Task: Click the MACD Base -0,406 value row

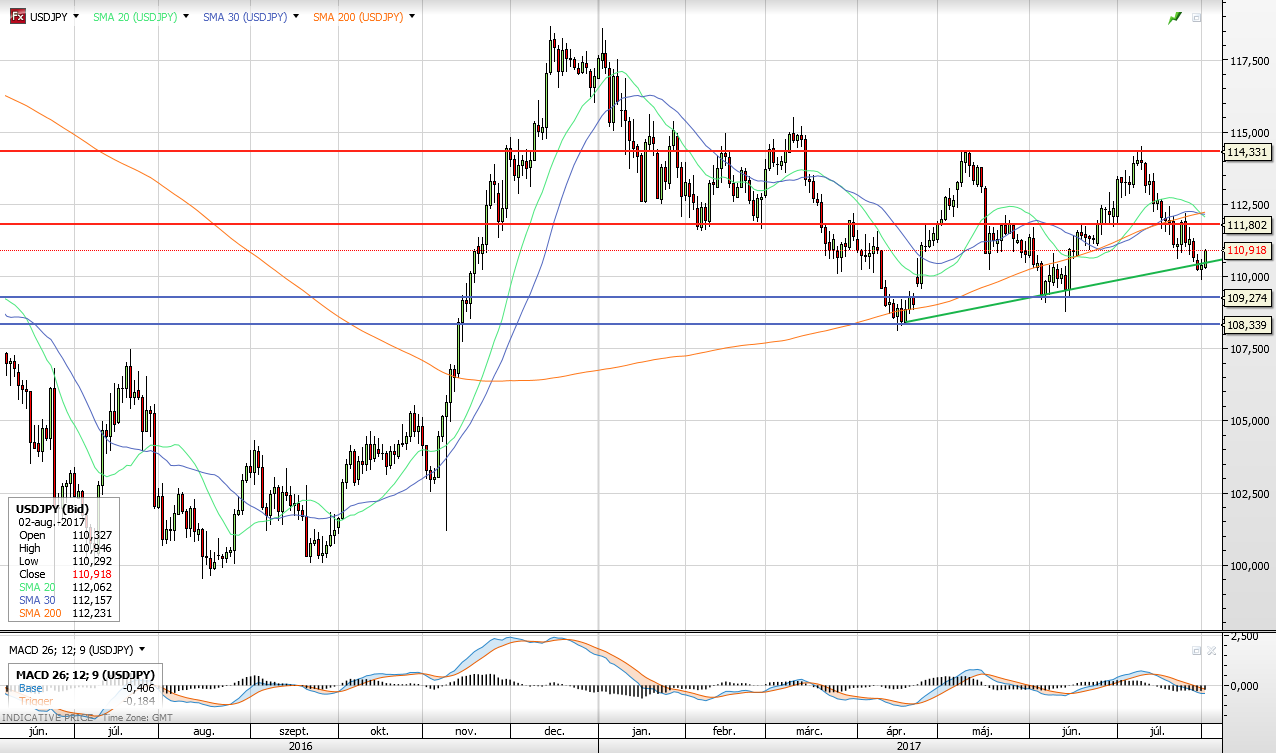Action: coord(84,688)
